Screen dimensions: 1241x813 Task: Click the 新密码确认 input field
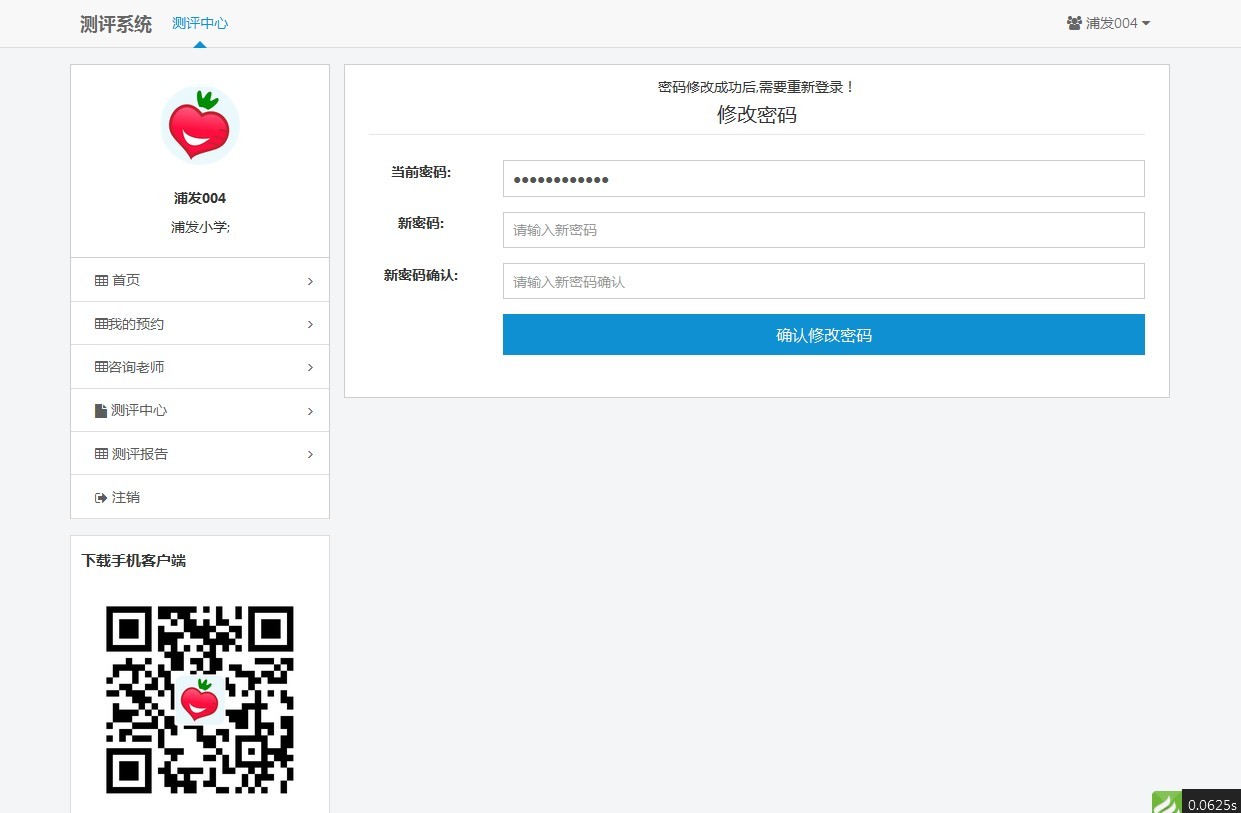(x=823, y=281)
